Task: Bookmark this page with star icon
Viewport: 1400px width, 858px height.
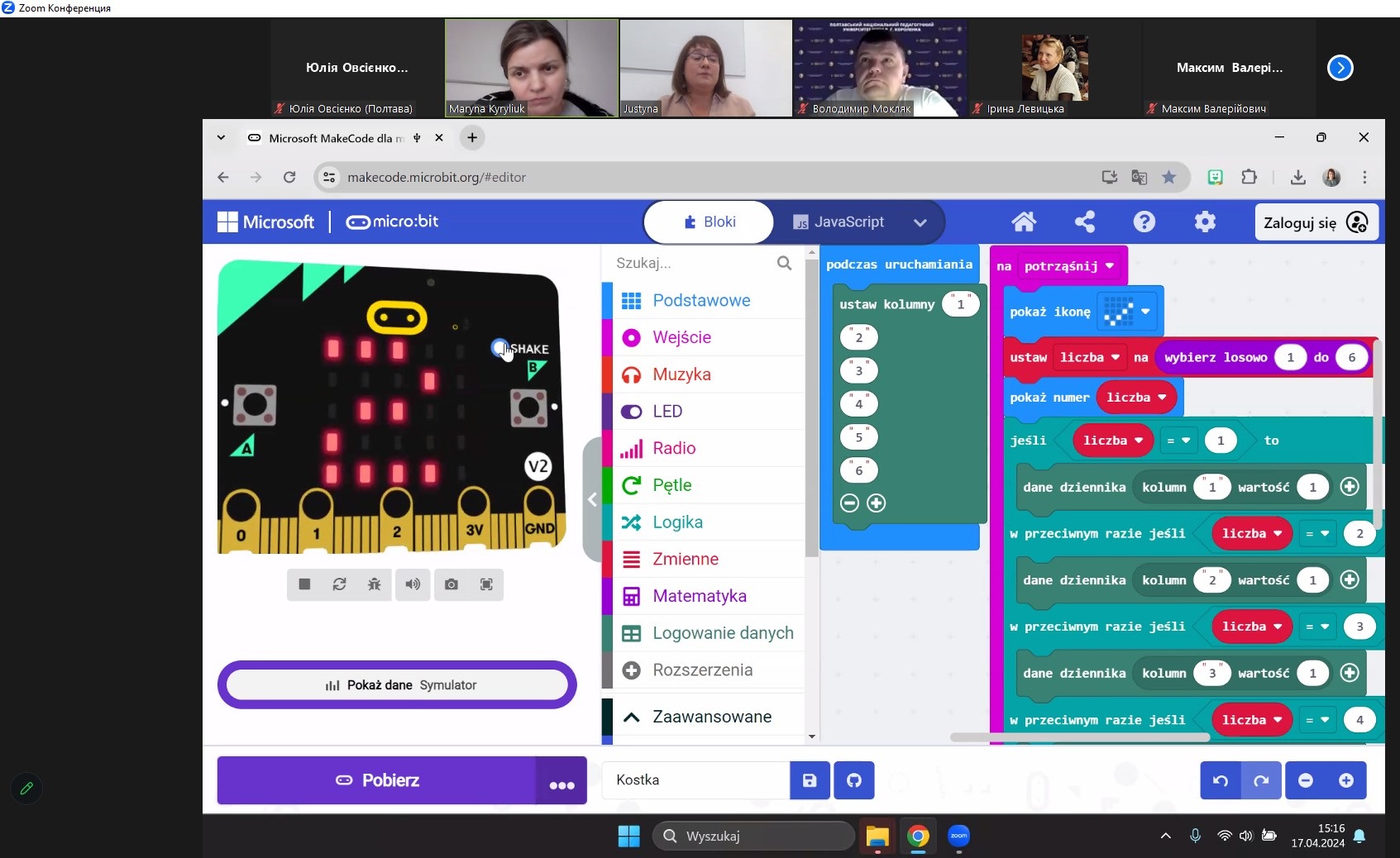Action: point(1168,177)
